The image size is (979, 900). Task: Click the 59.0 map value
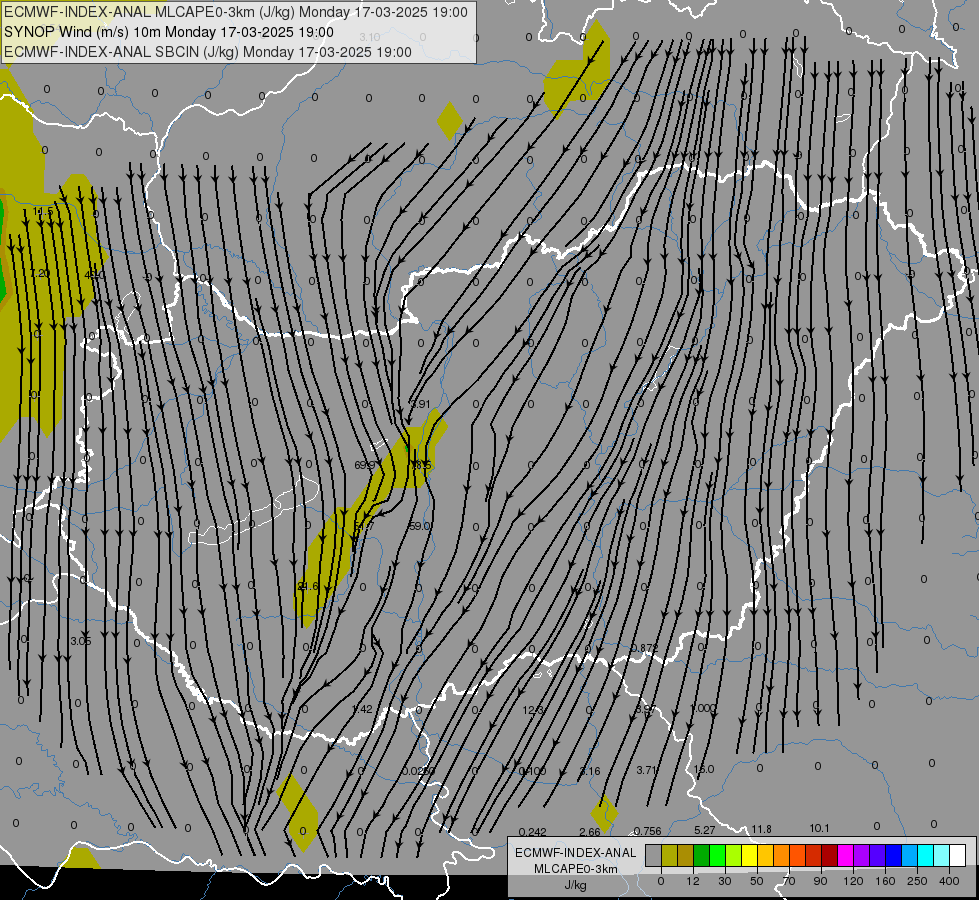(420, 527)
